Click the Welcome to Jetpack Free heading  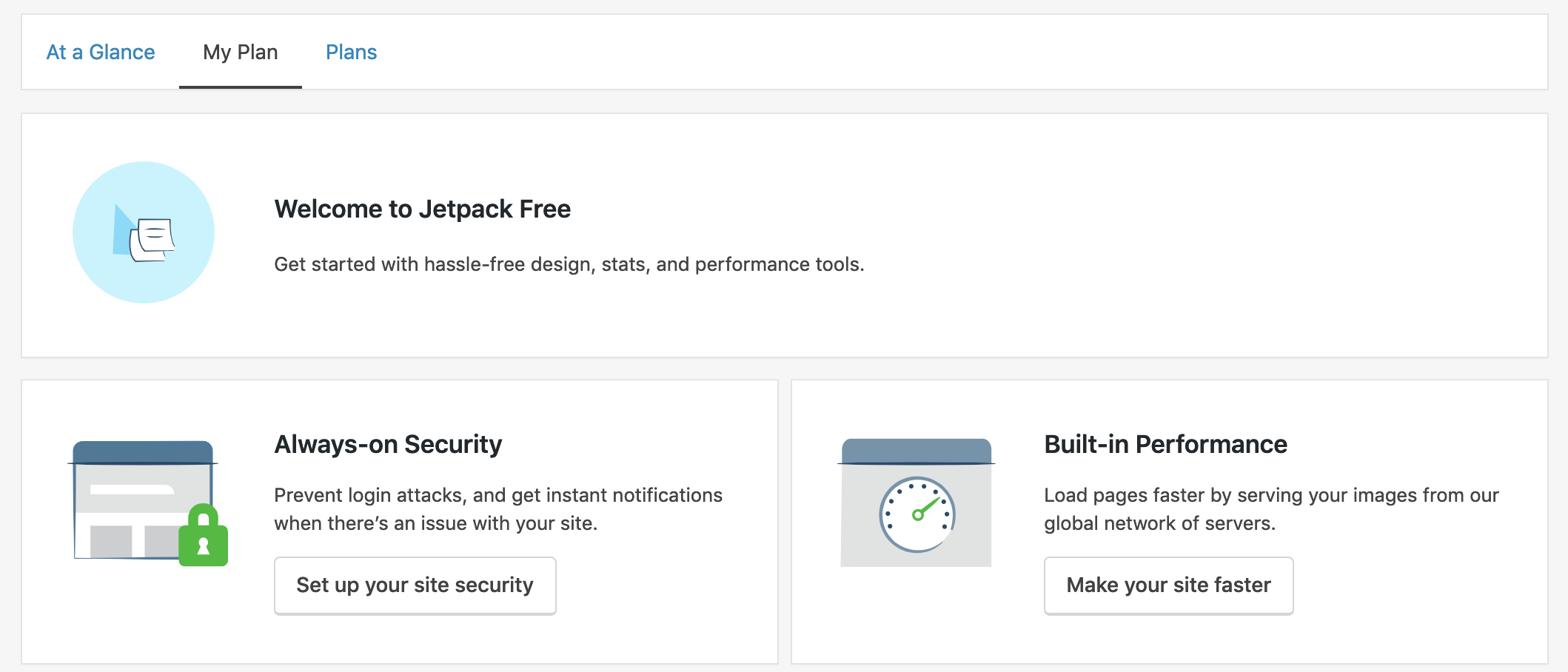pyautogui.click(x=422, y=209)
